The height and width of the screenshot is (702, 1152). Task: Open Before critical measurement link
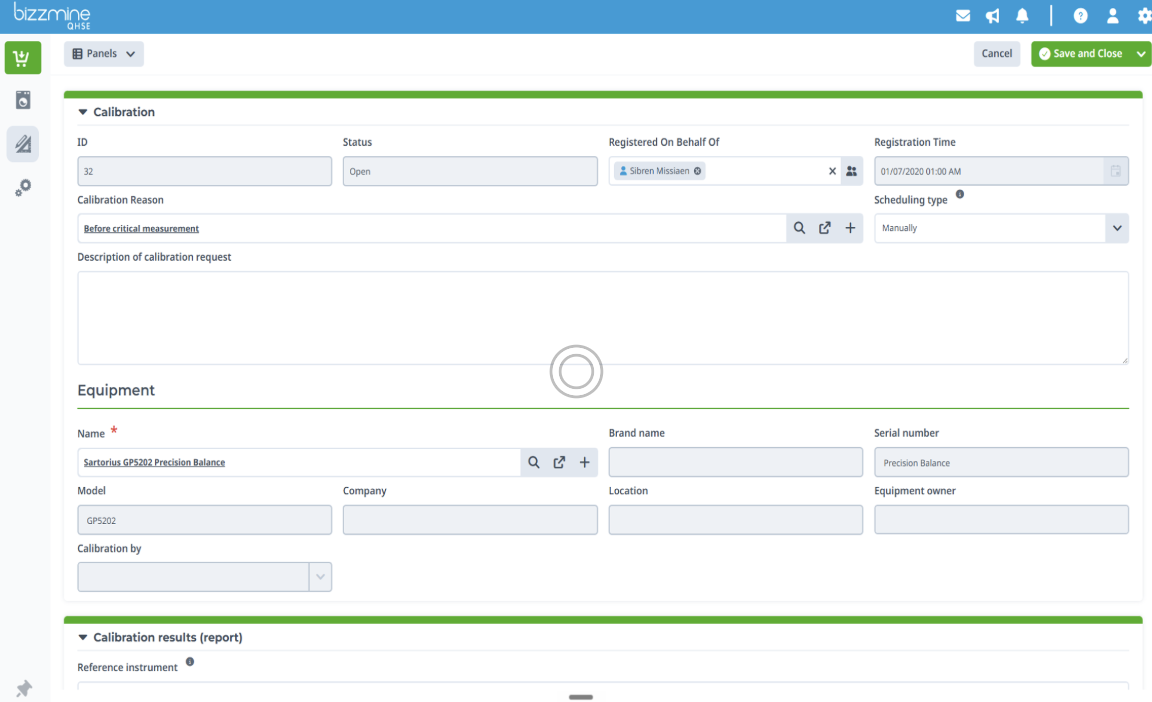pos(141,228)
